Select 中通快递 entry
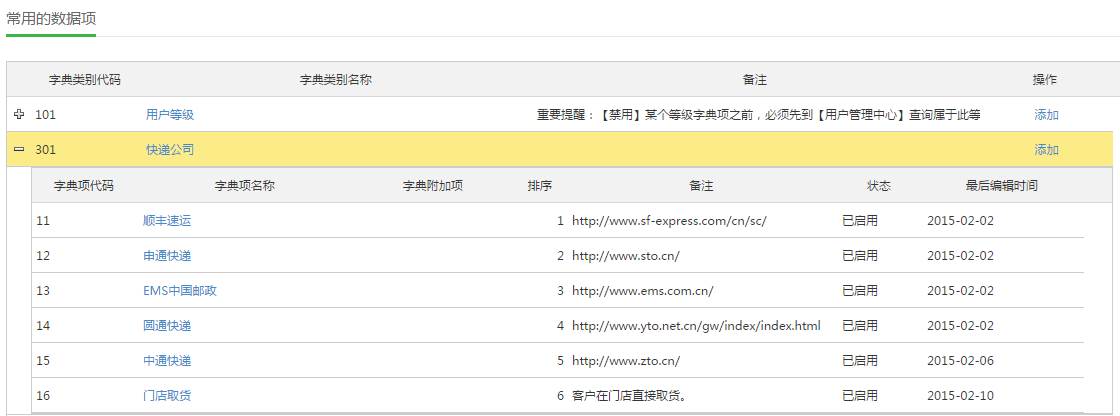The height and width of the screenshot is (416, 1120). [x=167, y=360]
